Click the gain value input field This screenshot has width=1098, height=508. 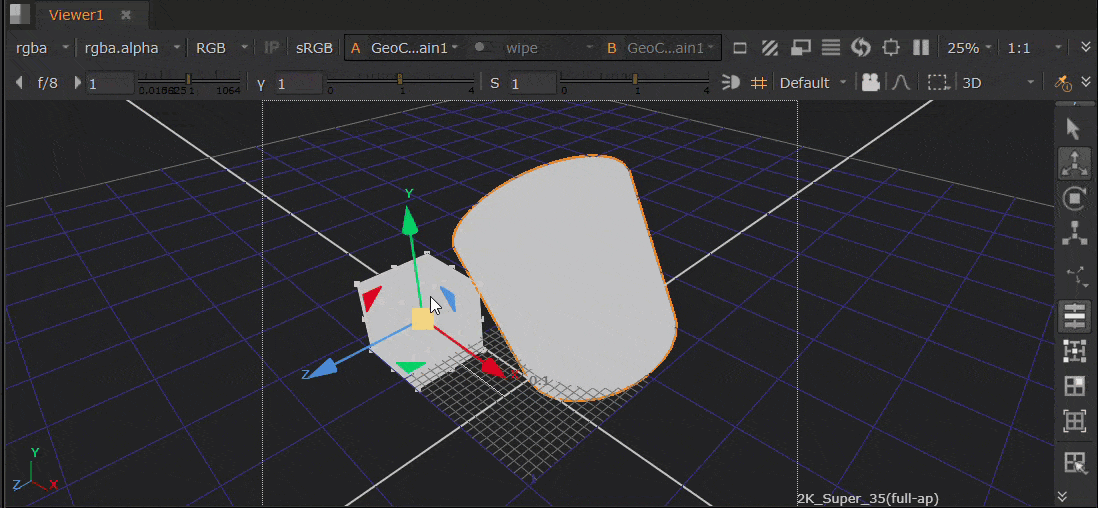coord(109,83)
